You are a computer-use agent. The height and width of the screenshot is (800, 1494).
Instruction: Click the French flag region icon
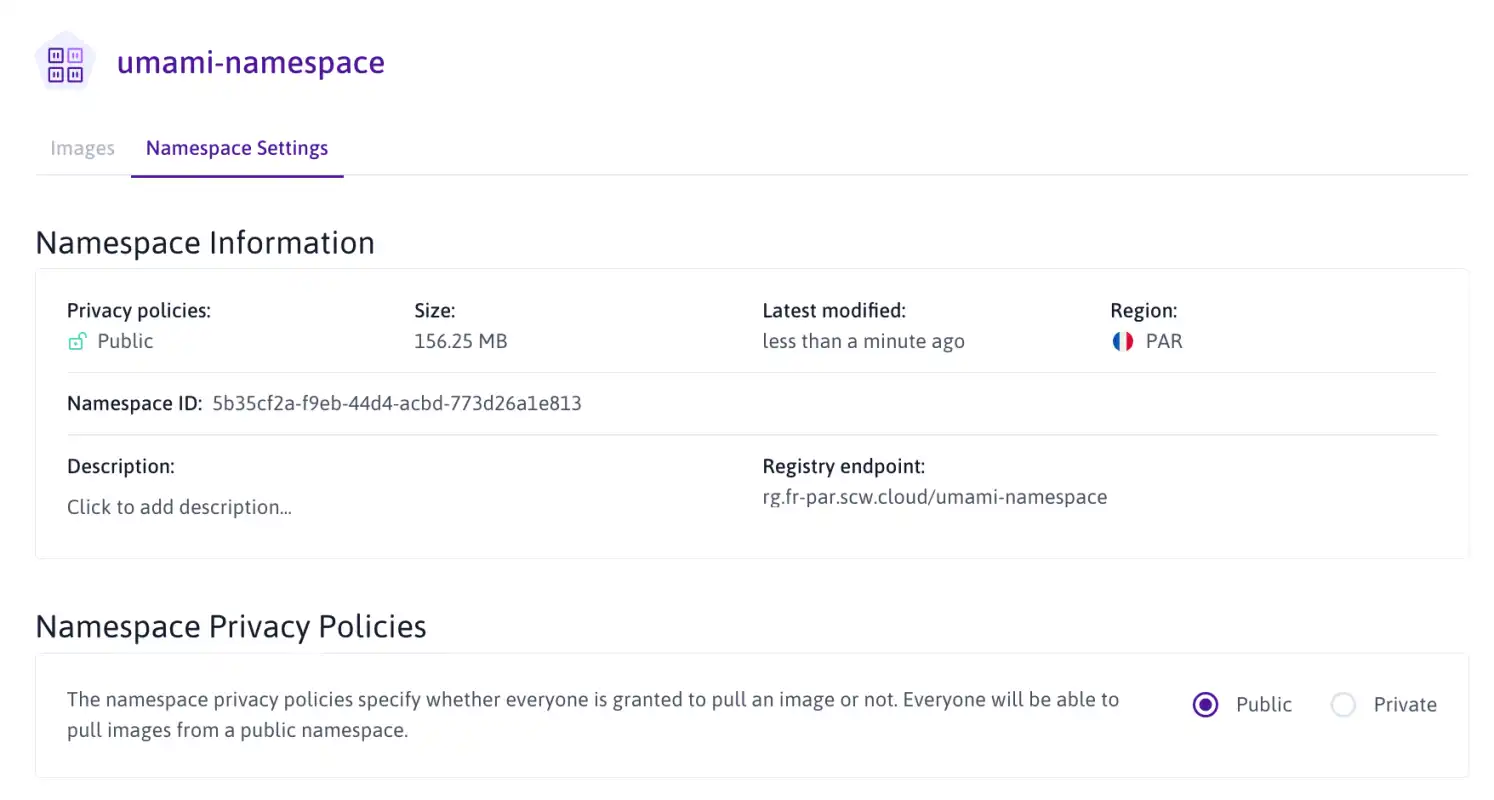tap(1122, 341)
